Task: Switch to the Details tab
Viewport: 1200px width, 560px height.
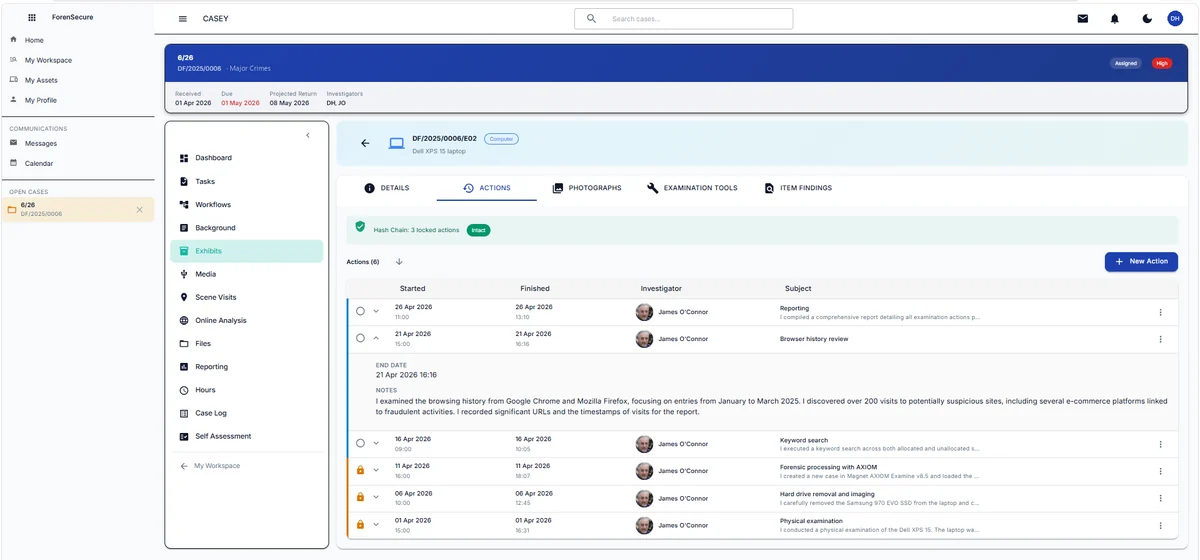Action: [386, 188]
